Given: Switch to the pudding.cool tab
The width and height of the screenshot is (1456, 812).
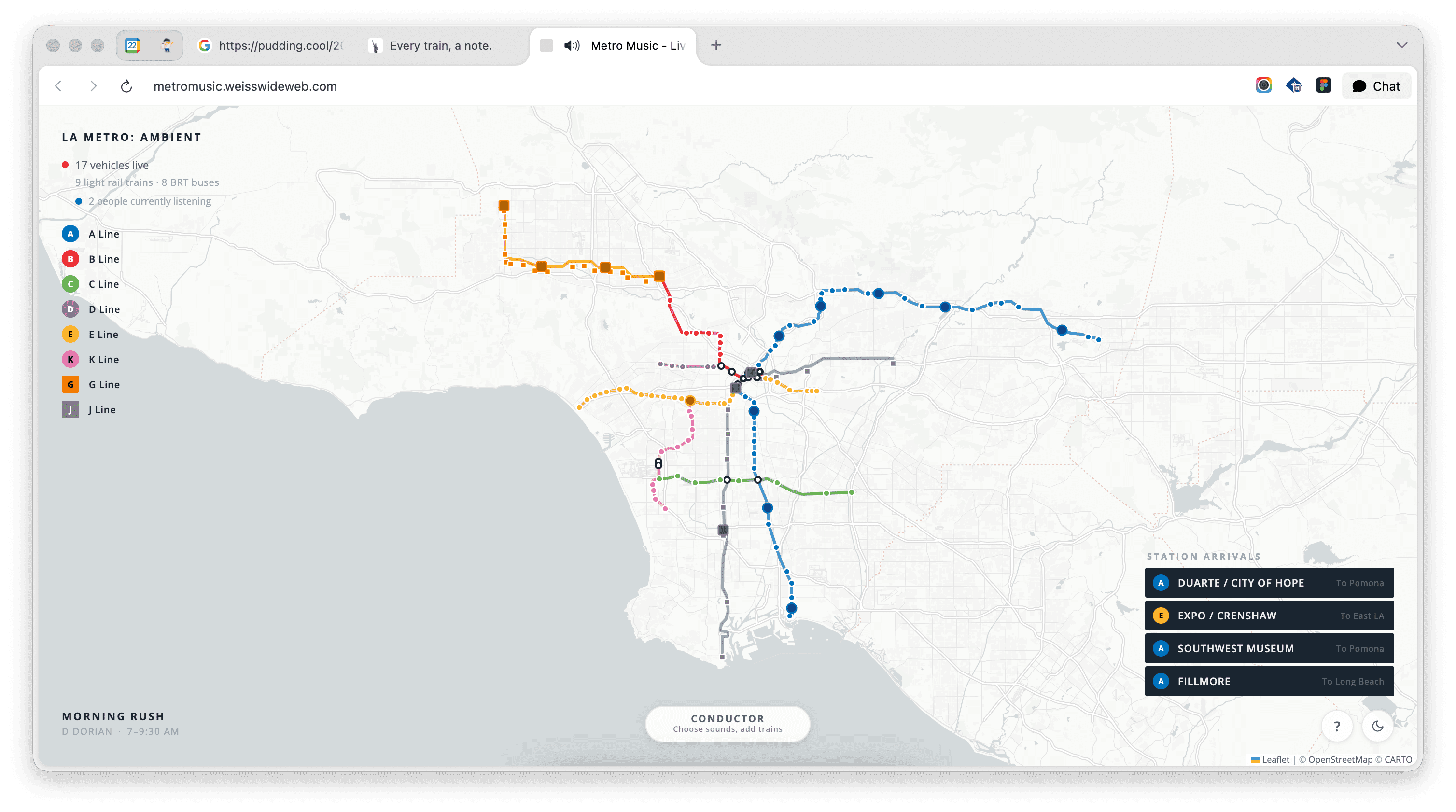Looking at the screenshot, I should tap(271, 46).
